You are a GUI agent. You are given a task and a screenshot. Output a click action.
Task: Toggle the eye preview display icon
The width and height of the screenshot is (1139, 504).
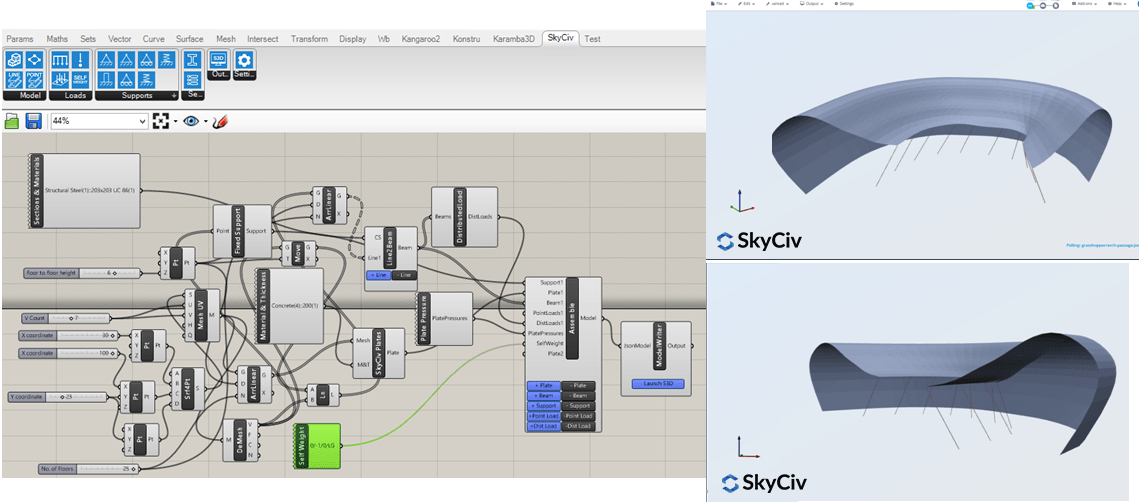tap(192, 121)
